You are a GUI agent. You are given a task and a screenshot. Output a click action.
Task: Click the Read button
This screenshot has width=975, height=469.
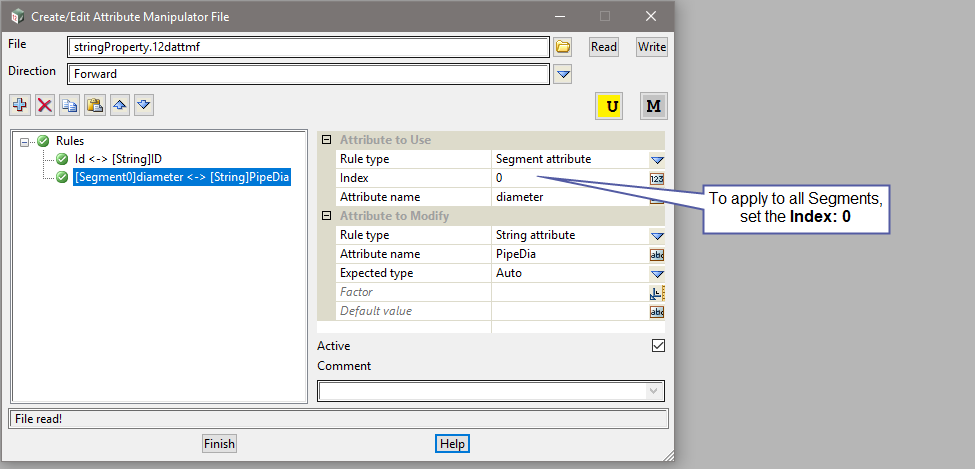click(604, 47)
